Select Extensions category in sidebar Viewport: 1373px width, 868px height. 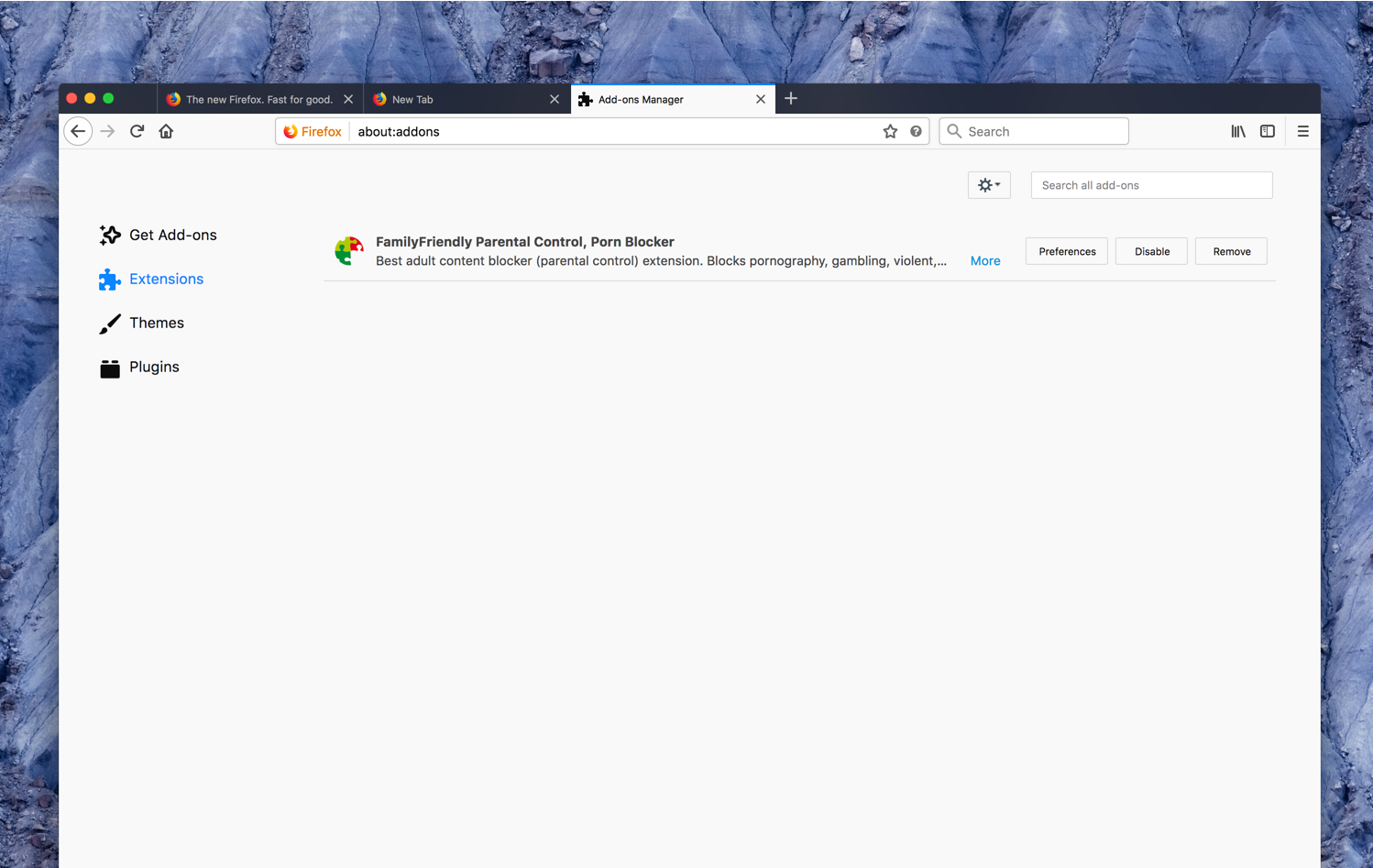(151, 279)
